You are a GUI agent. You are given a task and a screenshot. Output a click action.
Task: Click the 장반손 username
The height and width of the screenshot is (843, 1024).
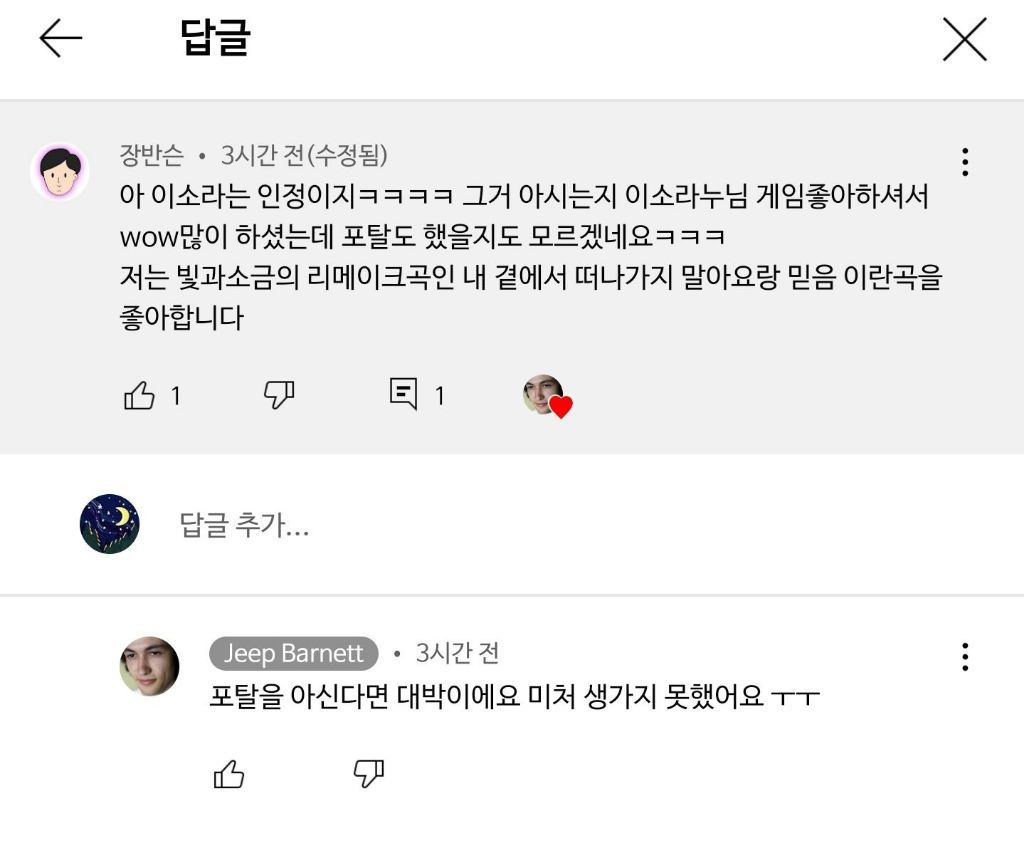tap(151, 156)
